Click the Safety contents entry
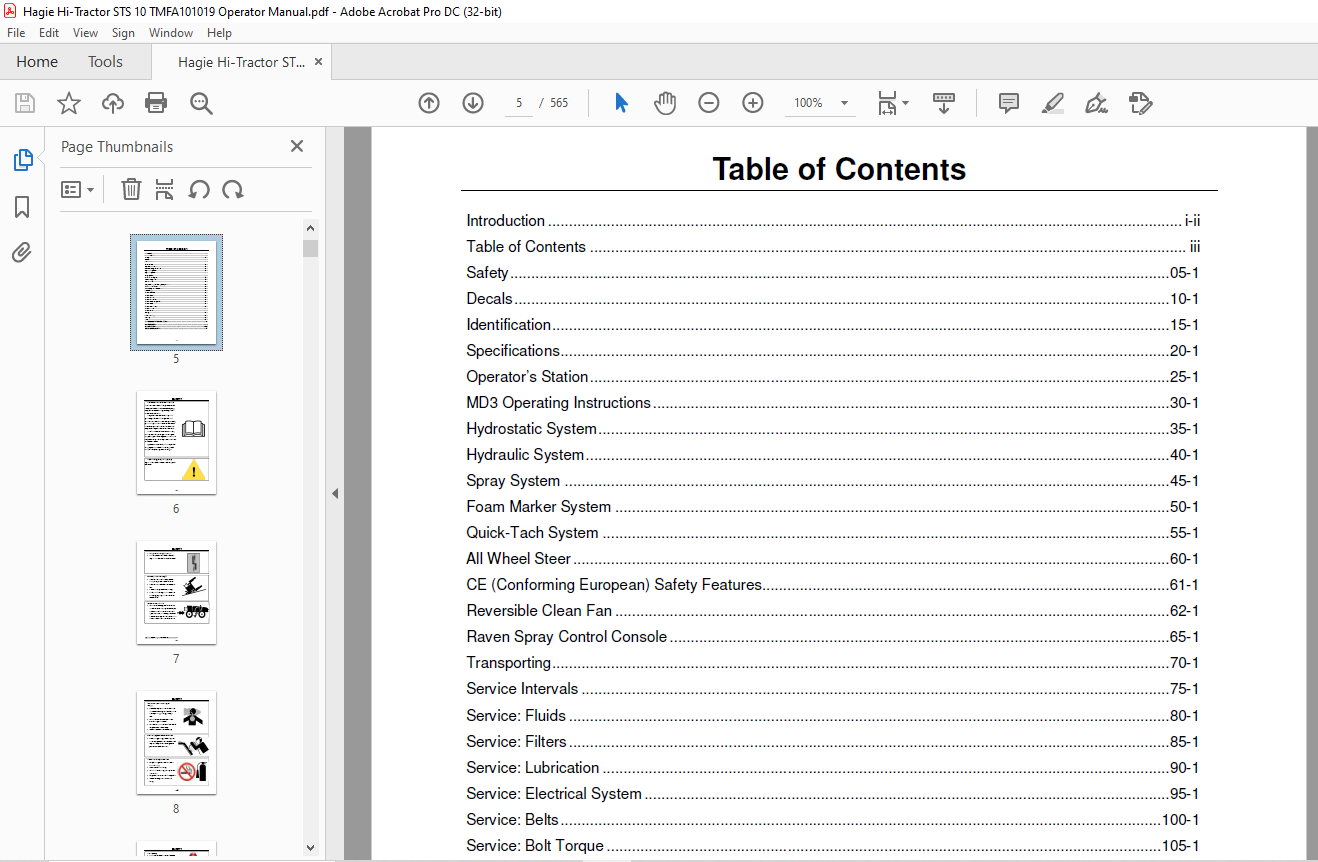The height and width of the screenshot is (862, 1318). (x=833, y=273)
